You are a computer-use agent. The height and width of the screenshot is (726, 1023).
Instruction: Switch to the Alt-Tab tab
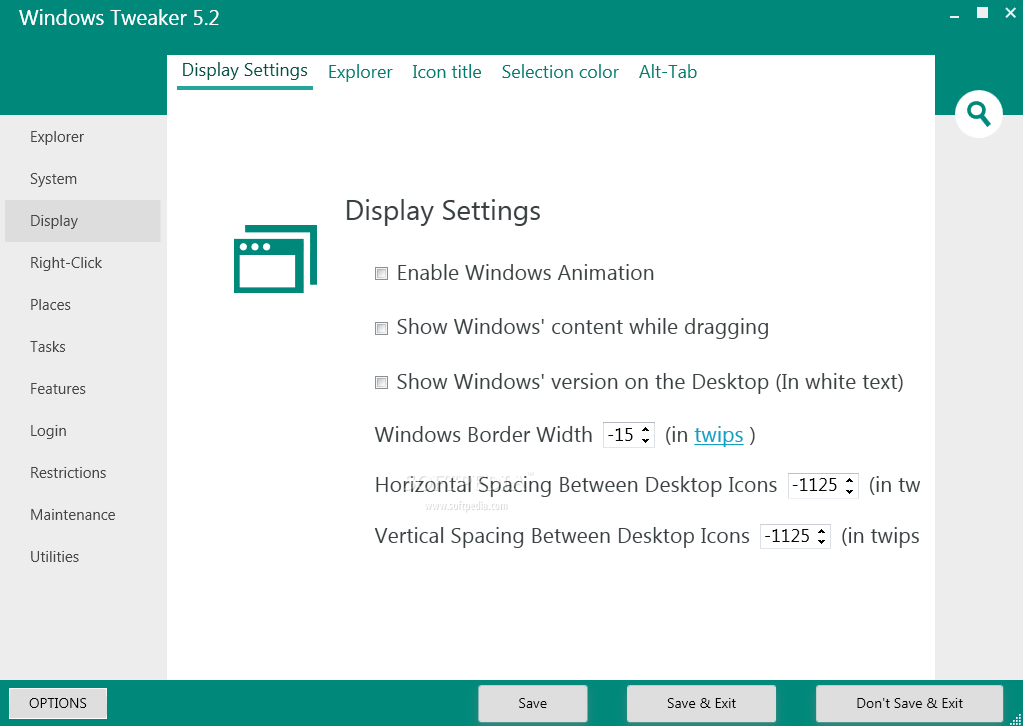point(668,72)
